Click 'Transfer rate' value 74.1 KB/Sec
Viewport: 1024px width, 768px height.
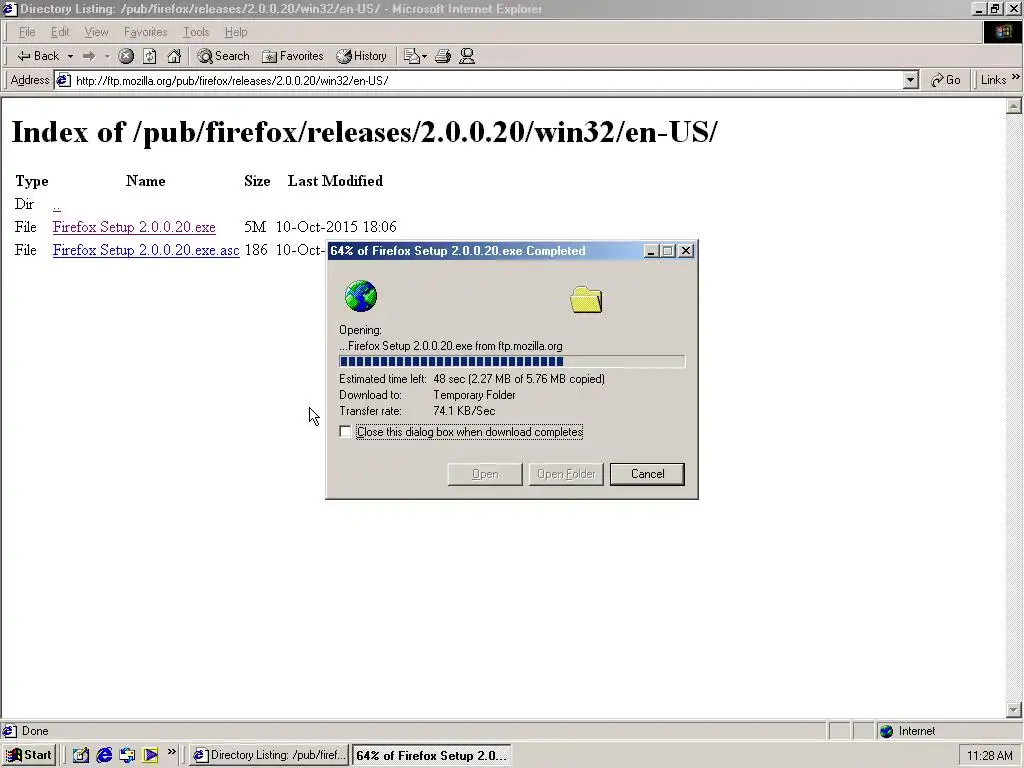point(464,411)
